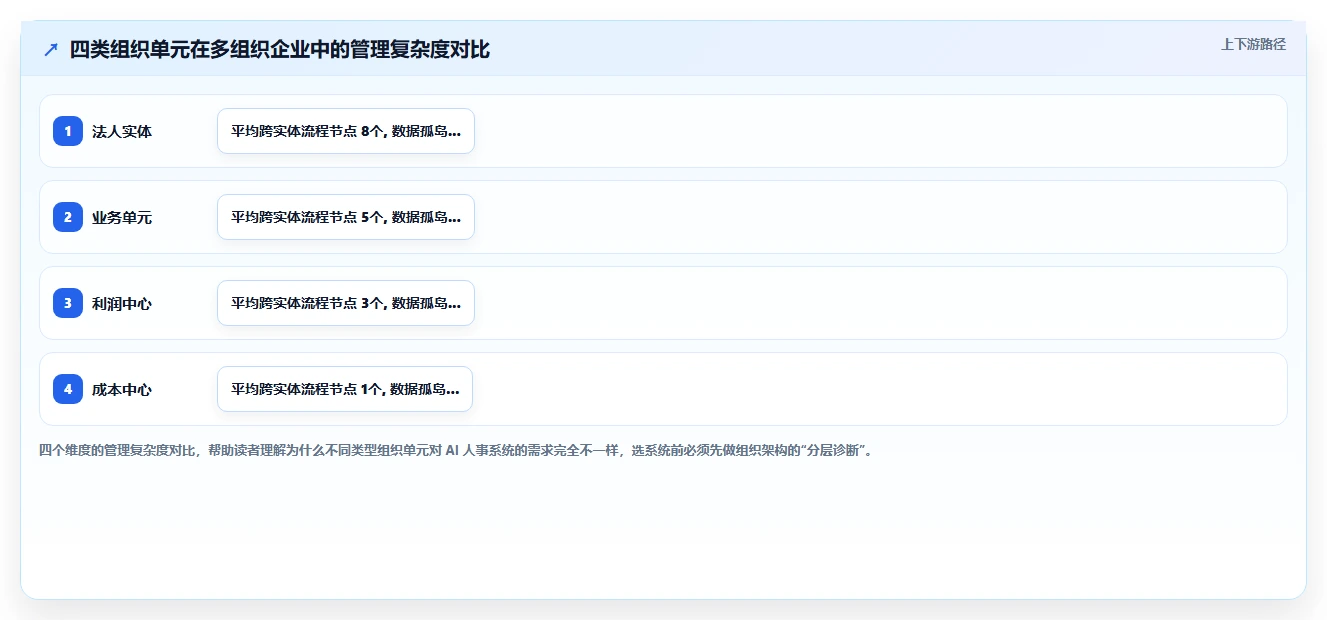Image resolution: width=1327 pixels, height=620 pixels.
Task: Click the title 四类组织单元在多组织企业中的管理复杂度对比
Action: pyautogui.click(x=280, y=49)
